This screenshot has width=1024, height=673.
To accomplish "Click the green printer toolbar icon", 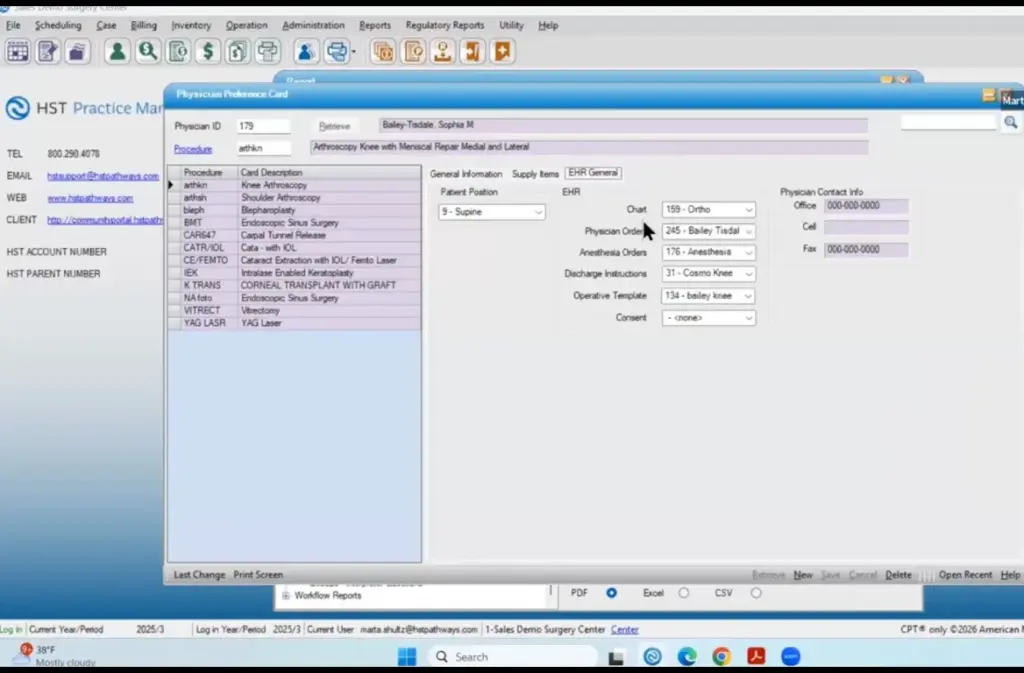I will point(268,52).
